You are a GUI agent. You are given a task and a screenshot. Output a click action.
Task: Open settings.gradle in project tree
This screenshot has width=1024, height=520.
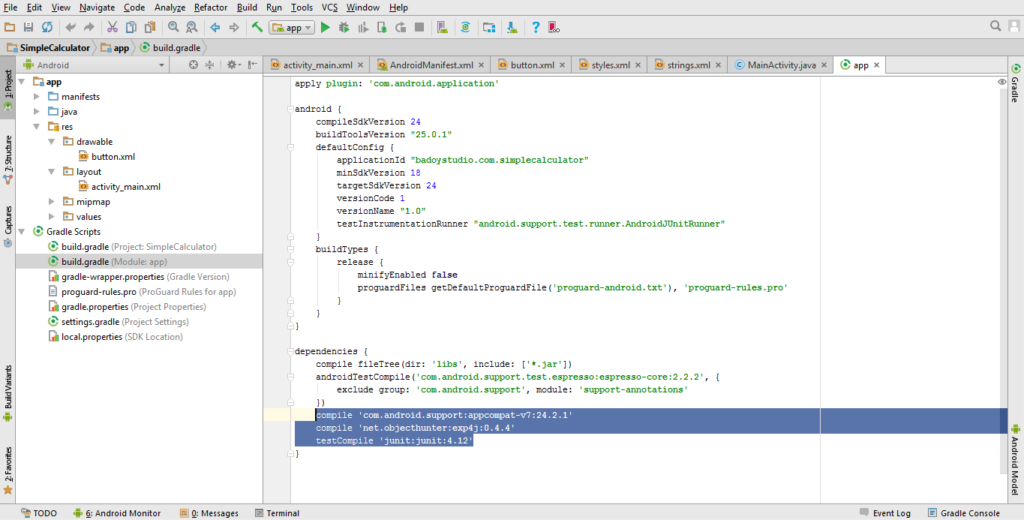point(88,321)
